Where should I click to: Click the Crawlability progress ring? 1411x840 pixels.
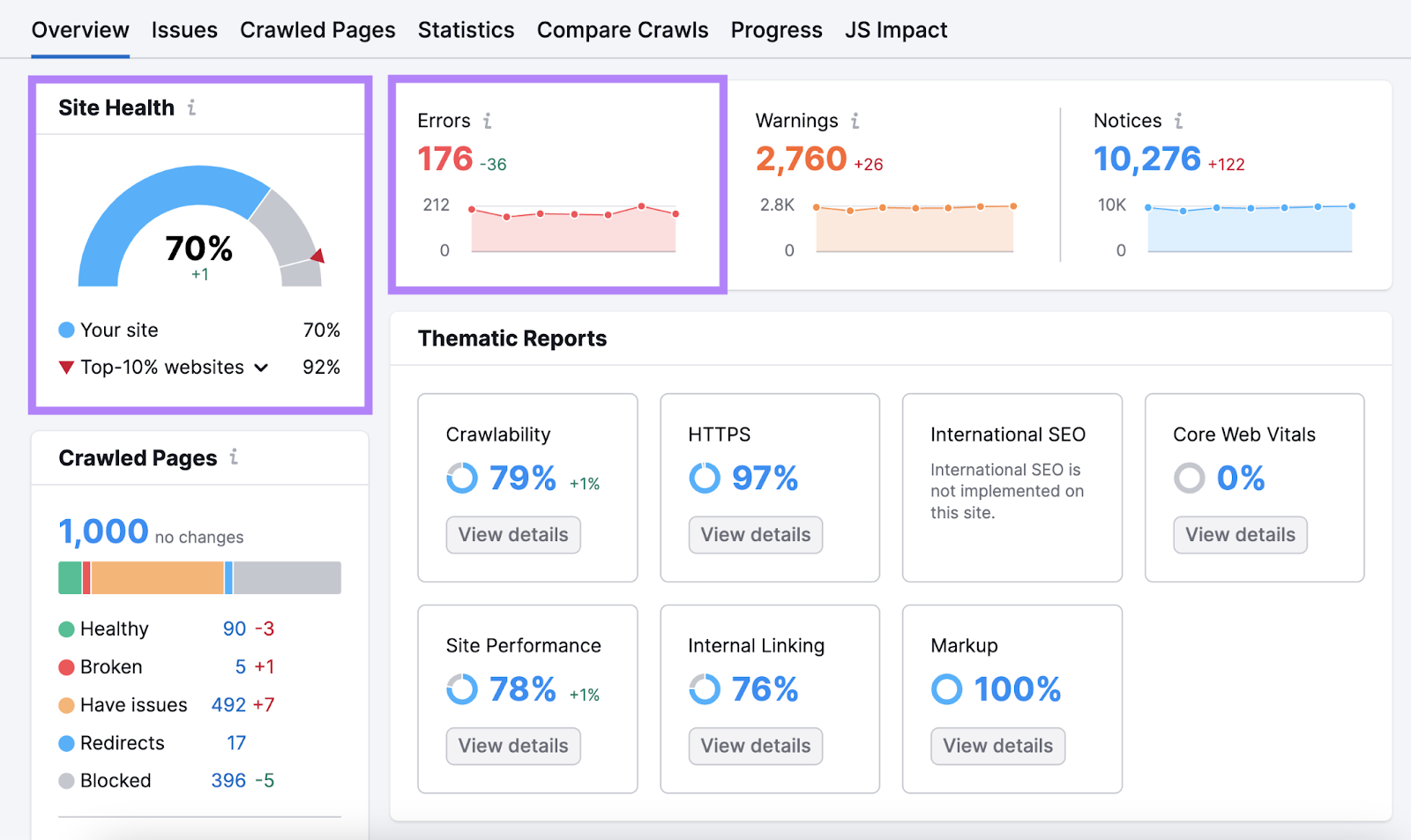click(x=462, y=478)
